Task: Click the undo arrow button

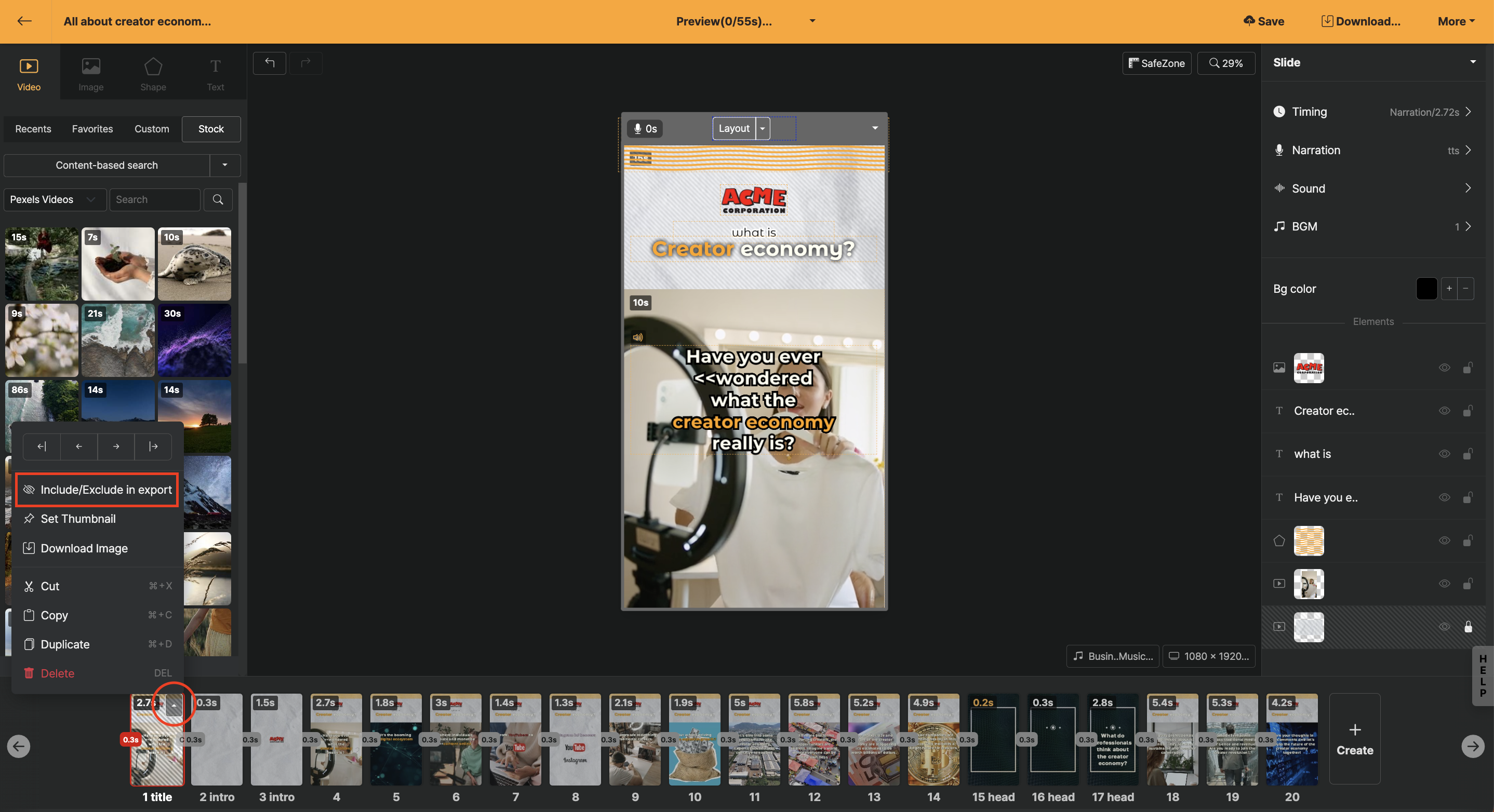Action: click(270, 63)
